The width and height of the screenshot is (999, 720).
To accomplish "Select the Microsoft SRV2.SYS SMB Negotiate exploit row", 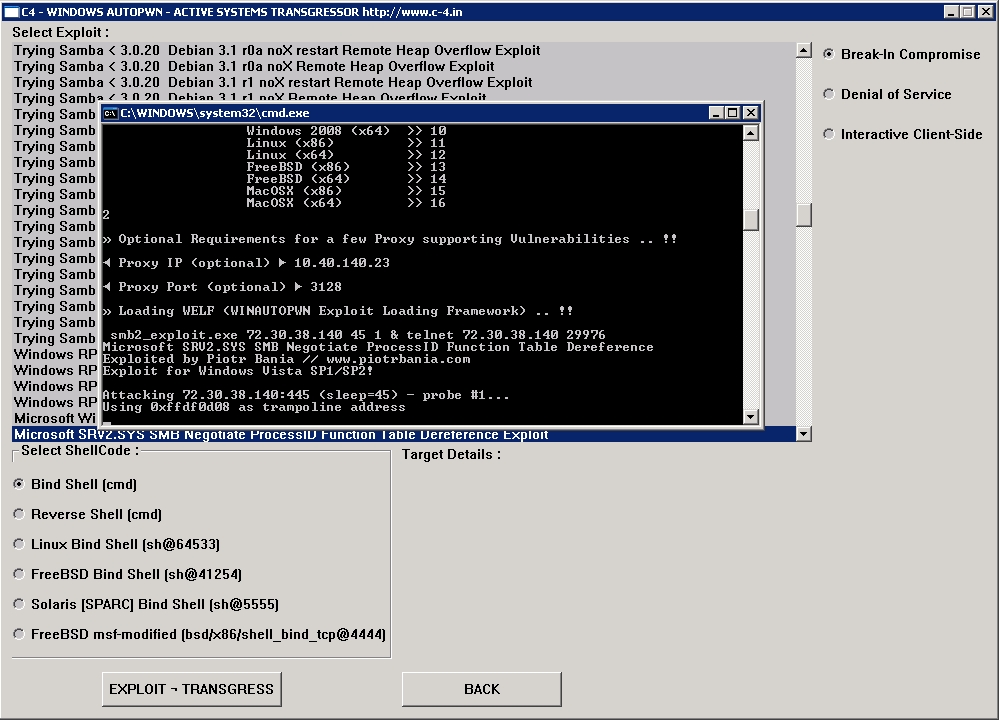I will tap(404, 434).
